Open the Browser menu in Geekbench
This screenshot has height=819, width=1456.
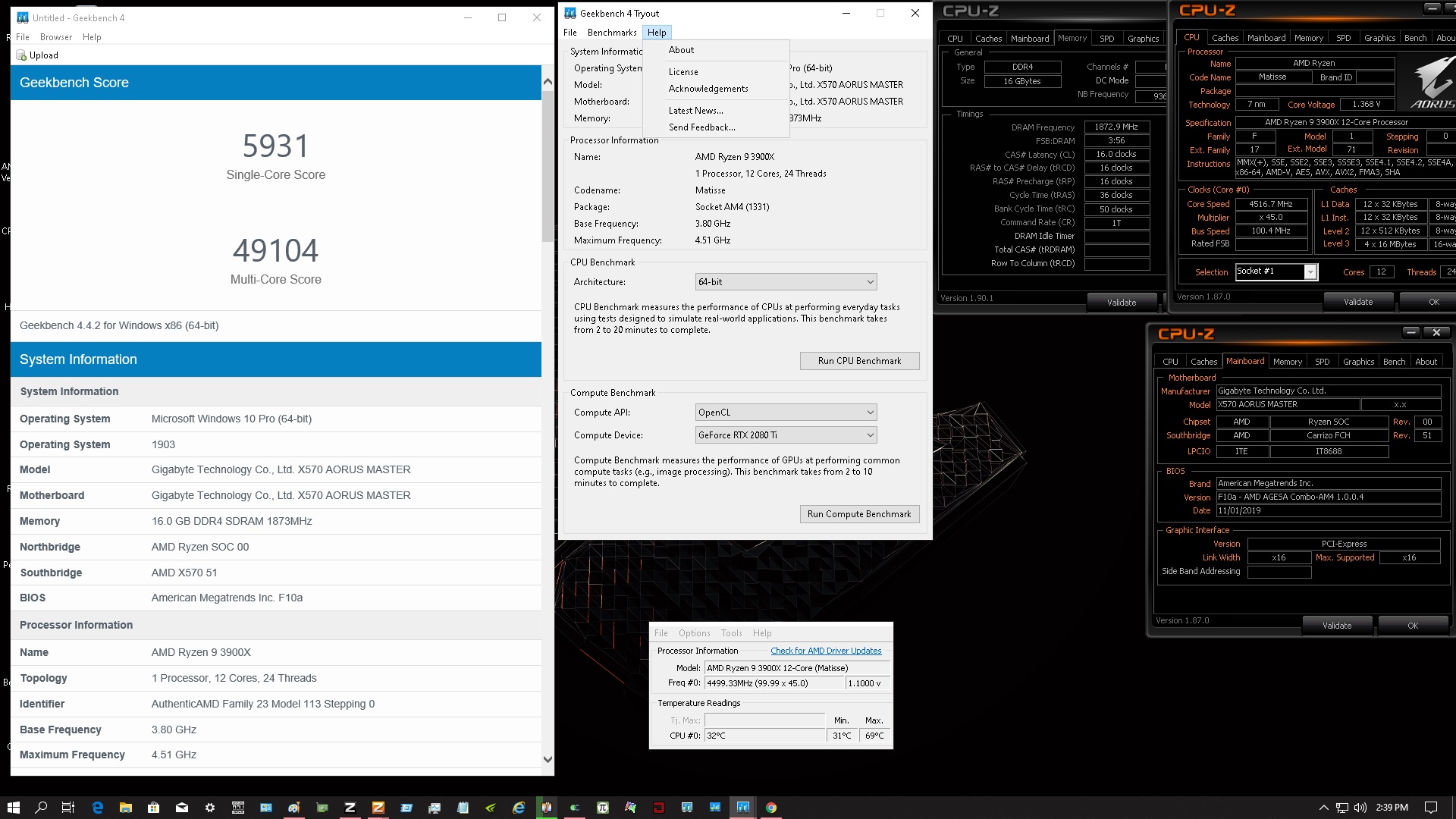click(x=56, y=37)
